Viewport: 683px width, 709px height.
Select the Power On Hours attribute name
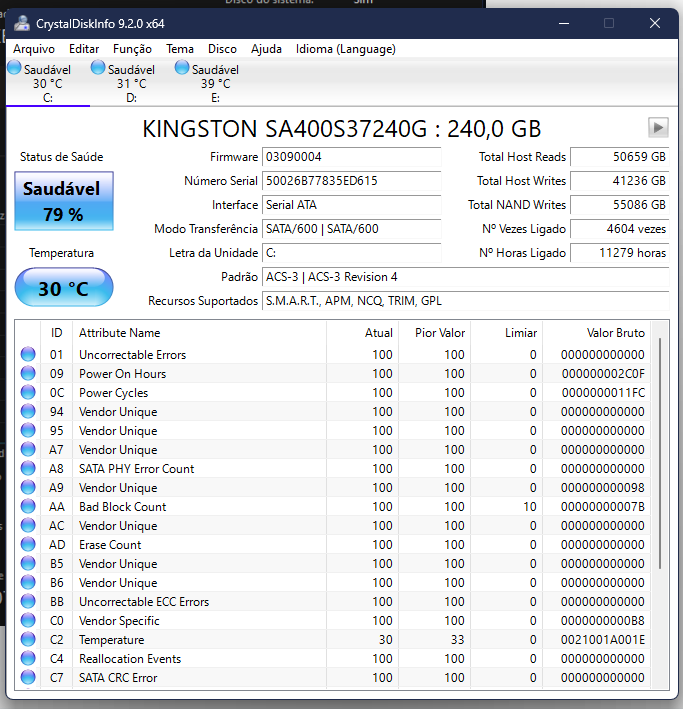pos(123,373)
